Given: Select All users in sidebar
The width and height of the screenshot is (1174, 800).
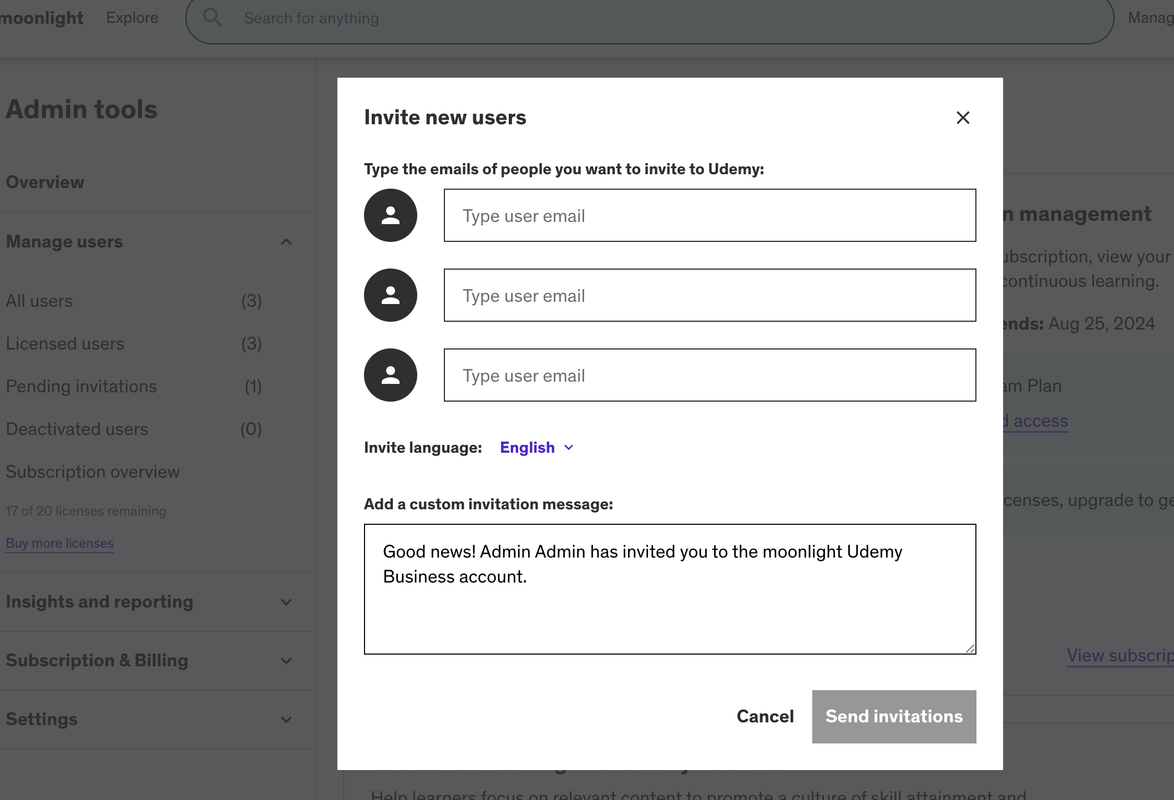Looking at the screenshot, I should click(134, 301).
